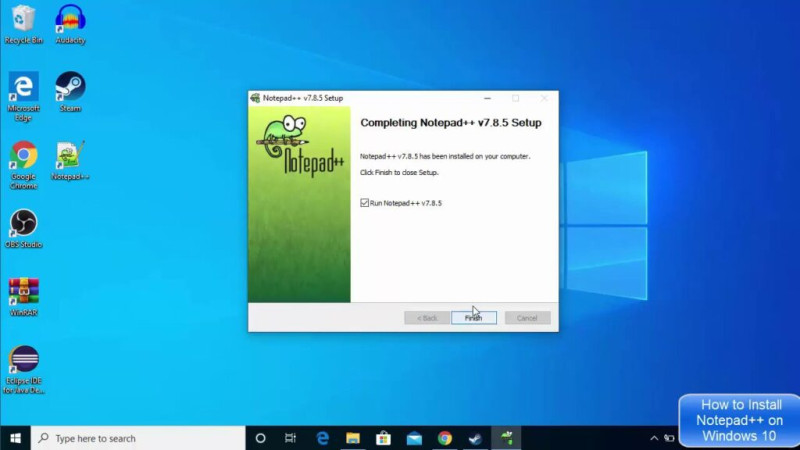Select the Google Chrome desktop icon
The width and height of the screenshot is (800, 450).
coord(23,165)
